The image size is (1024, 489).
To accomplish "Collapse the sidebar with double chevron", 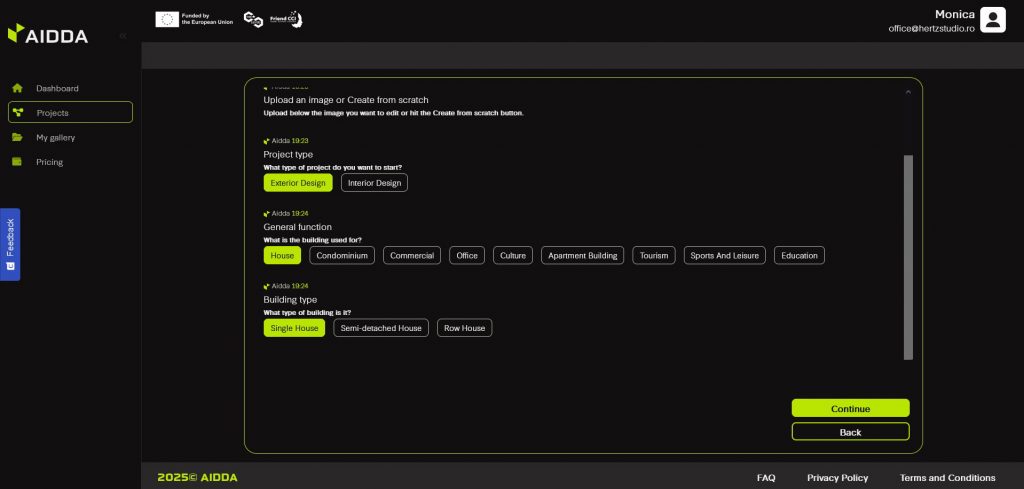I will coord(123,36).
